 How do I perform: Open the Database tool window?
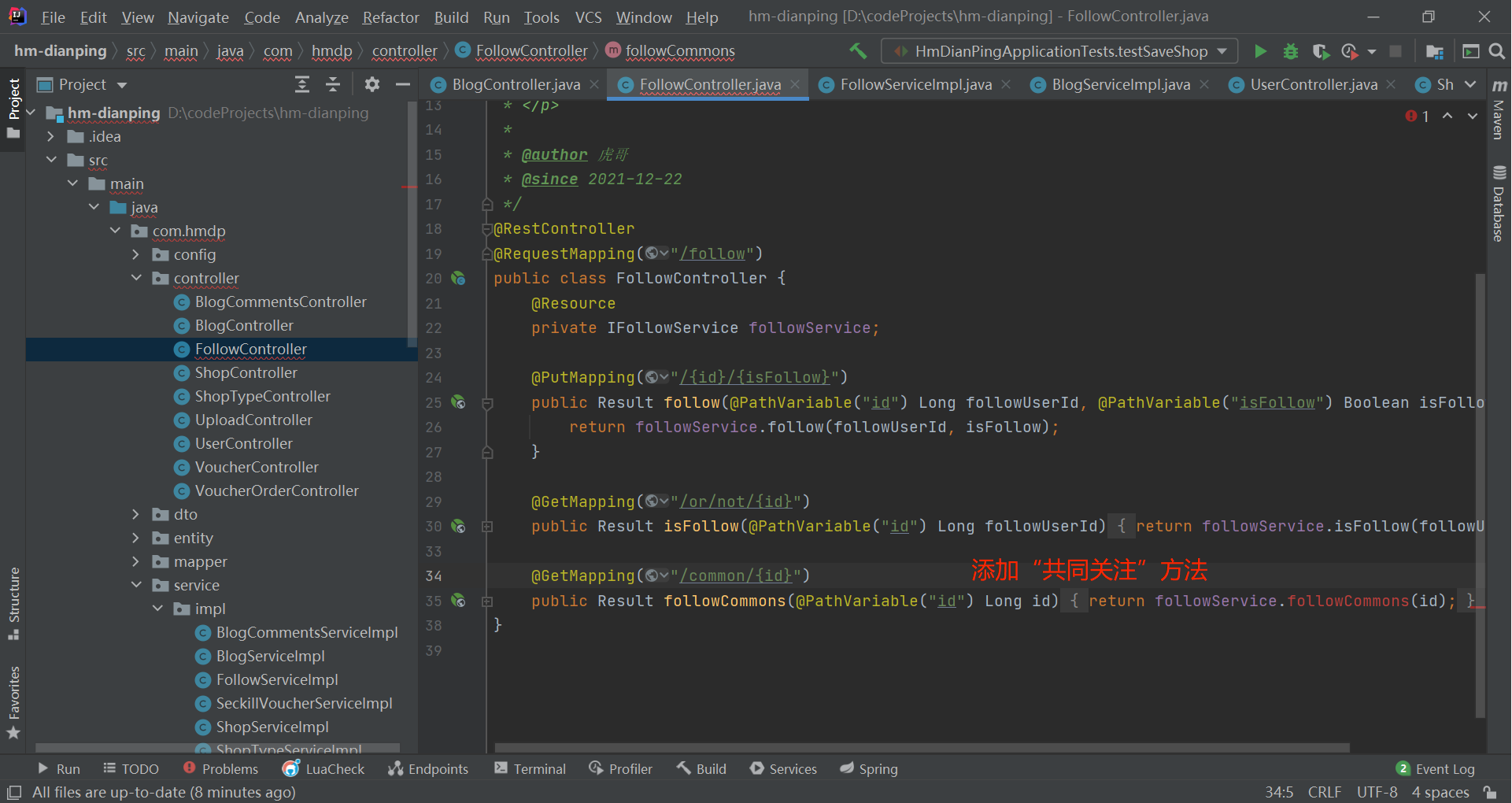pyautogui.click(x=1499, y=203)
